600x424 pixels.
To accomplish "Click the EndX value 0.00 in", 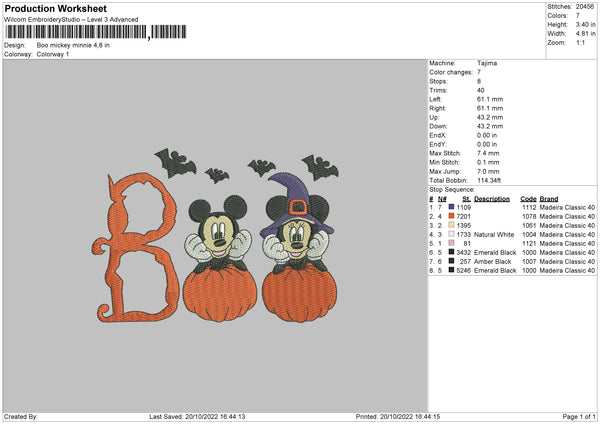I will click(487, 135).
